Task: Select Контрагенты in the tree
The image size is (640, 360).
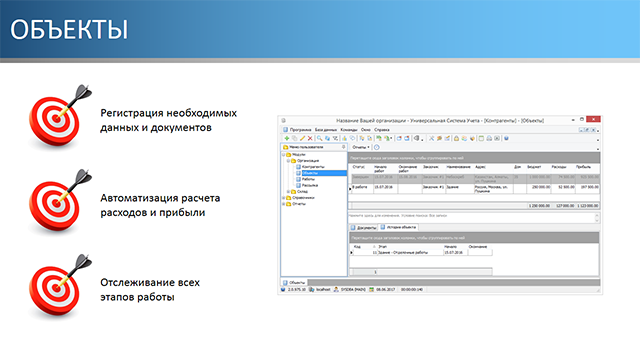Action: pyautogui.click(x=313, y=167)
